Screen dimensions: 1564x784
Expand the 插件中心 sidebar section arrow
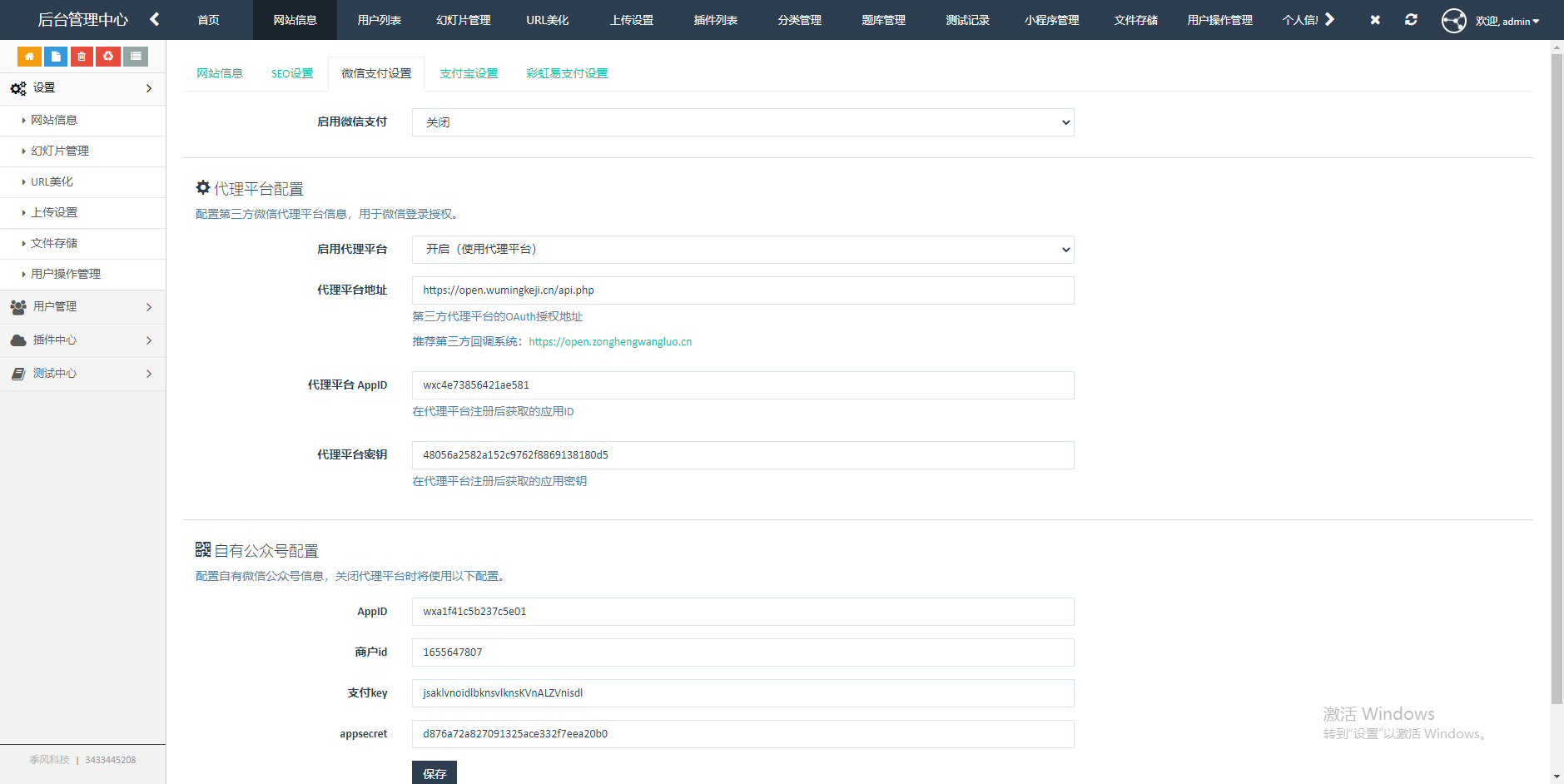[x=149, y=340]
